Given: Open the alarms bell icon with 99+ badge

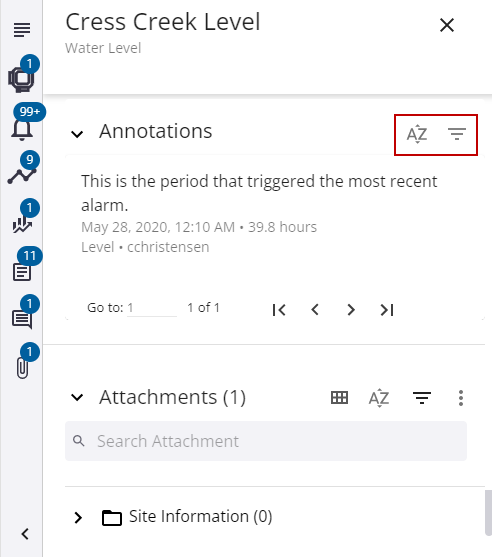Looking at the screenshot, I should 22,129.
